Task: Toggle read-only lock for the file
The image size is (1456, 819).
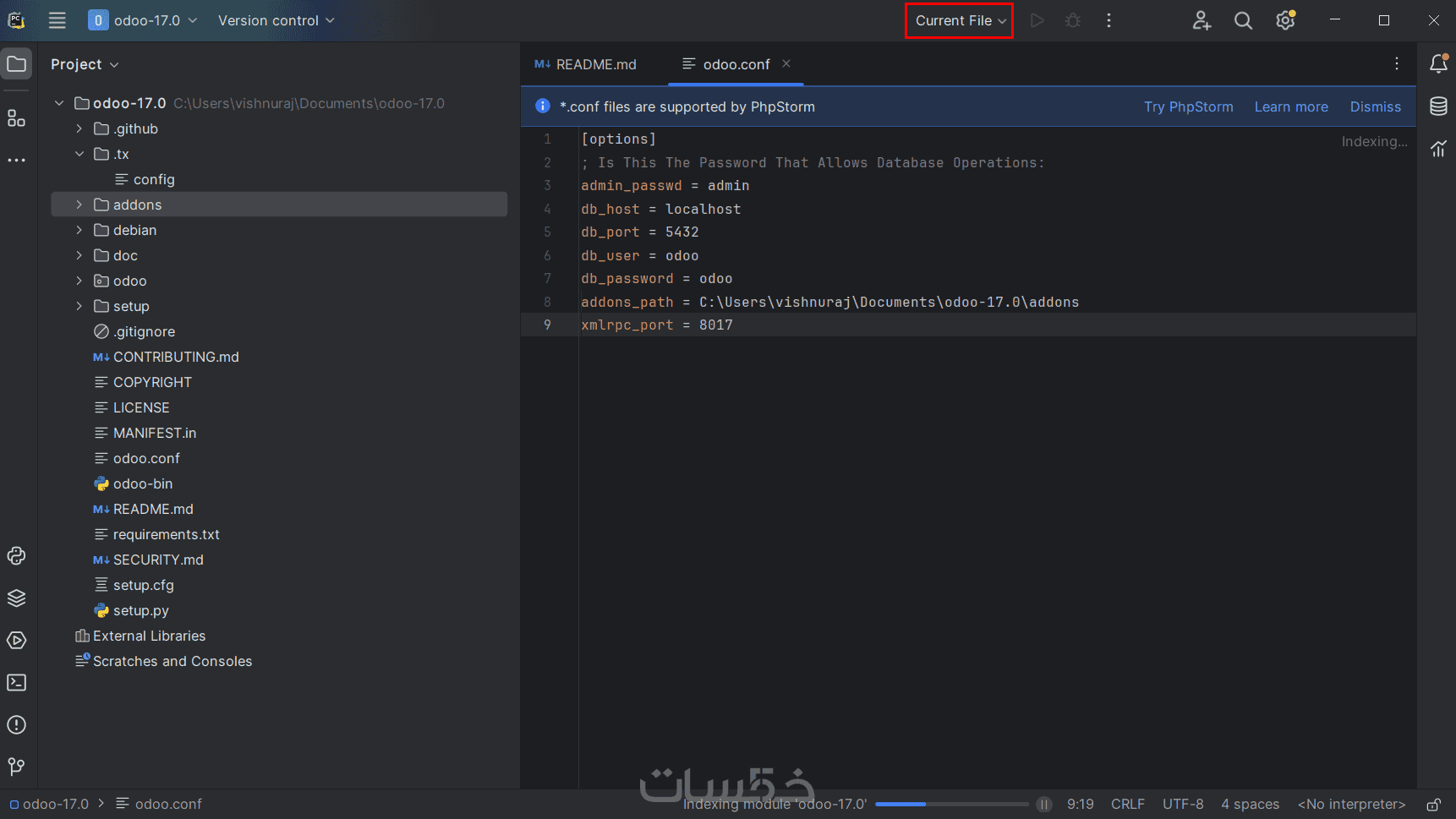Action: pyautogui.click(x=1434, y=805)
